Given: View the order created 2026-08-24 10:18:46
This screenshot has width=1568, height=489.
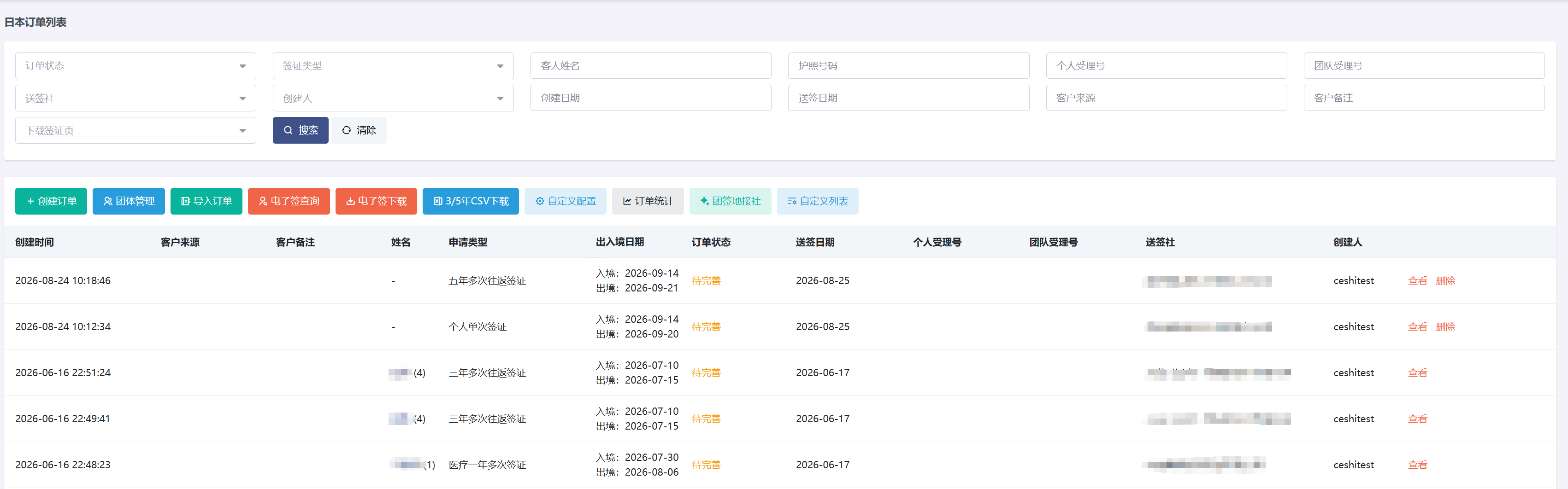Looking at the screenshot, I should coord(1417,281).
